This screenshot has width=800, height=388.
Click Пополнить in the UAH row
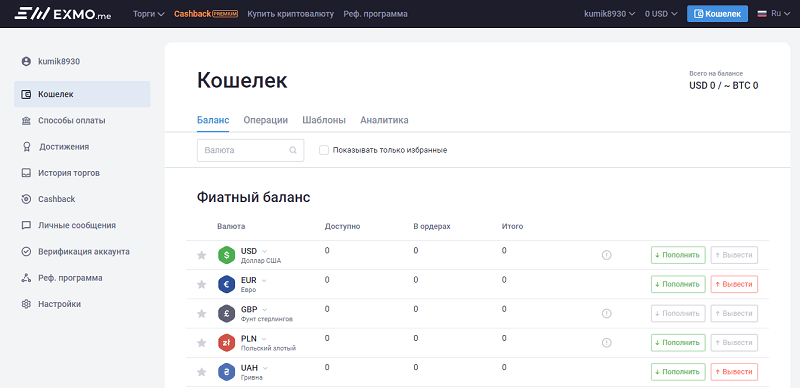pos(678,372)
